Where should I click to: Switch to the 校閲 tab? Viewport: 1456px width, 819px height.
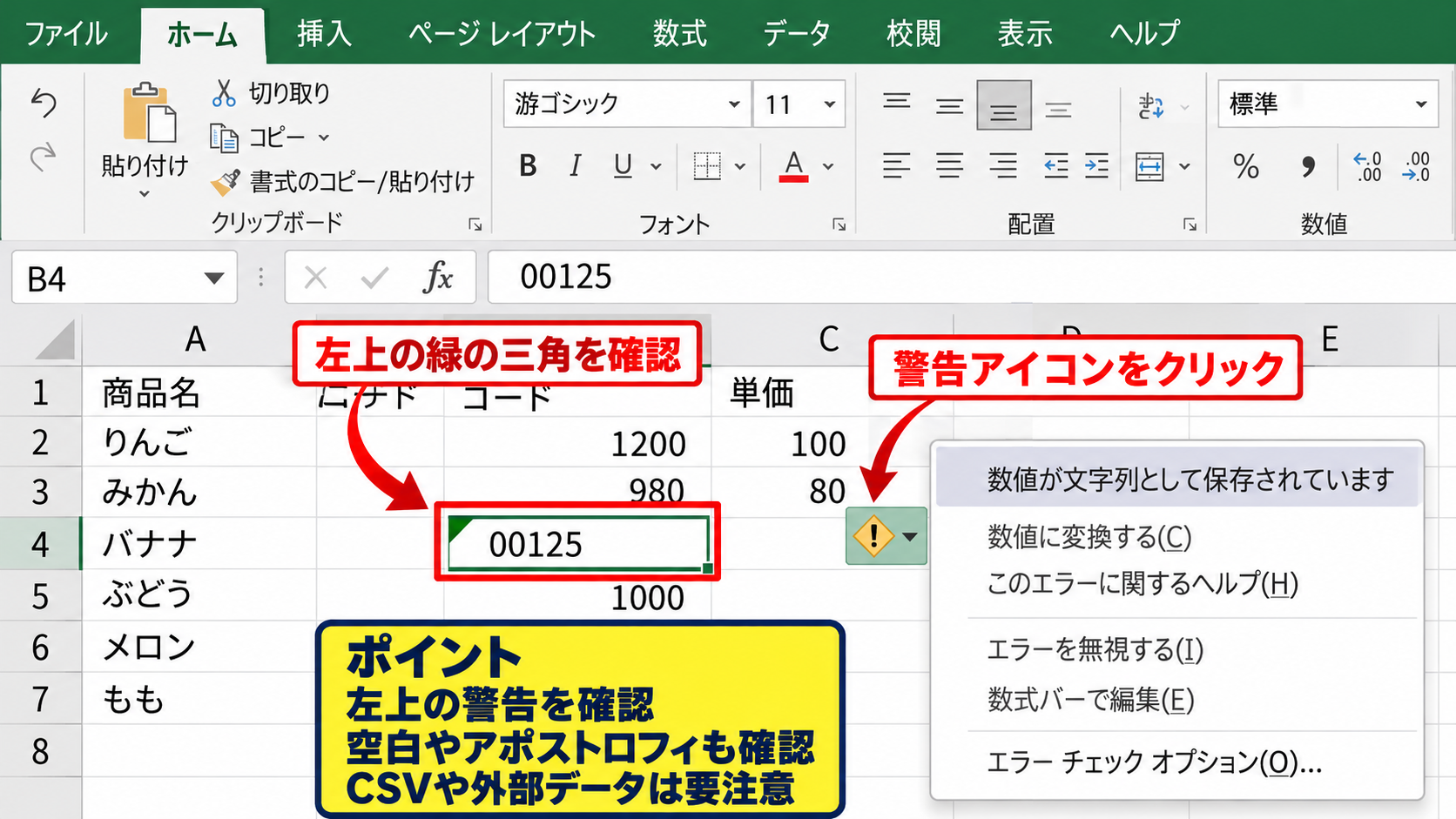(x=913, y=34)
